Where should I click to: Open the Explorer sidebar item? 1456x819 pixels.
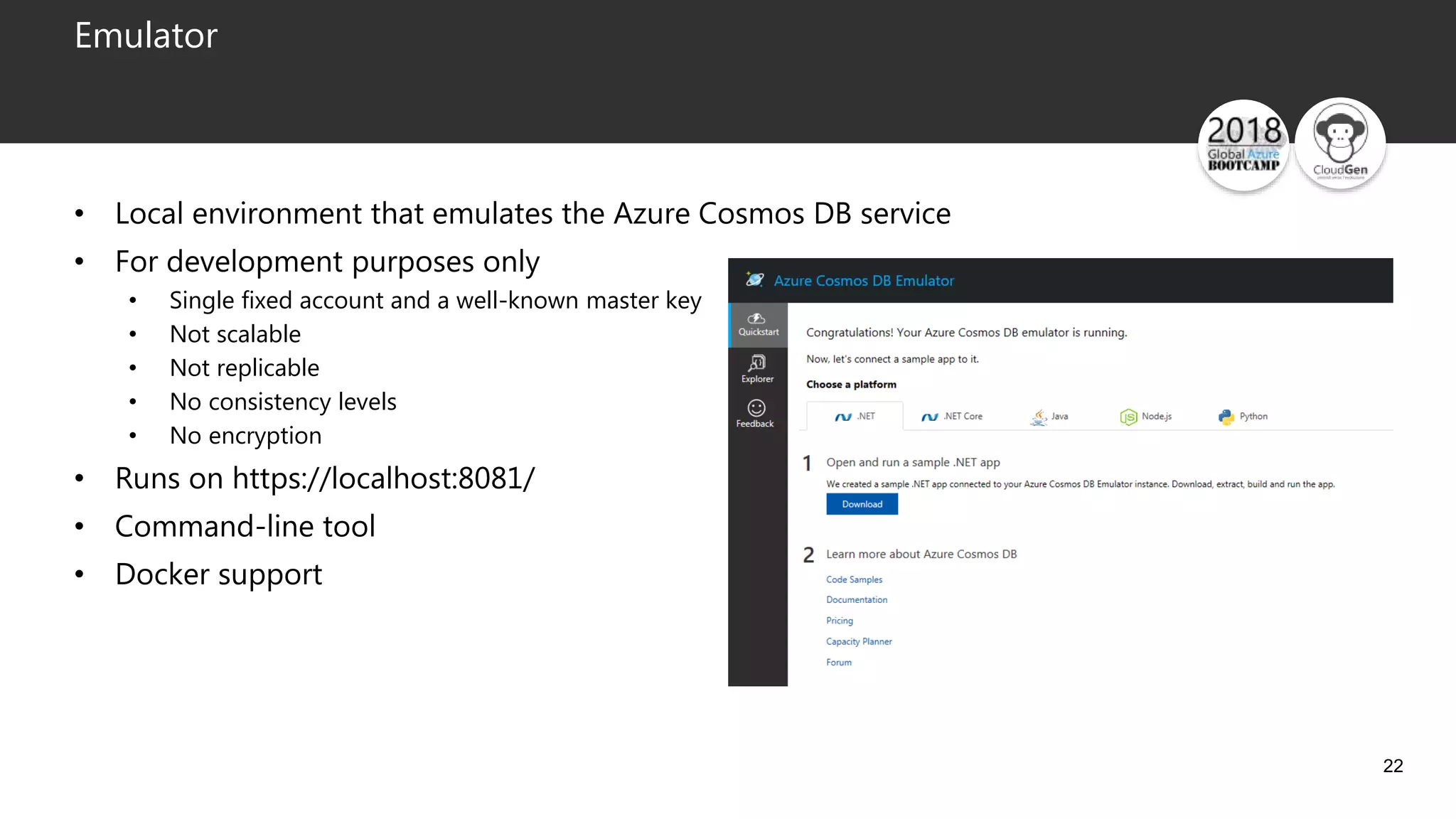tap(757, 370)
